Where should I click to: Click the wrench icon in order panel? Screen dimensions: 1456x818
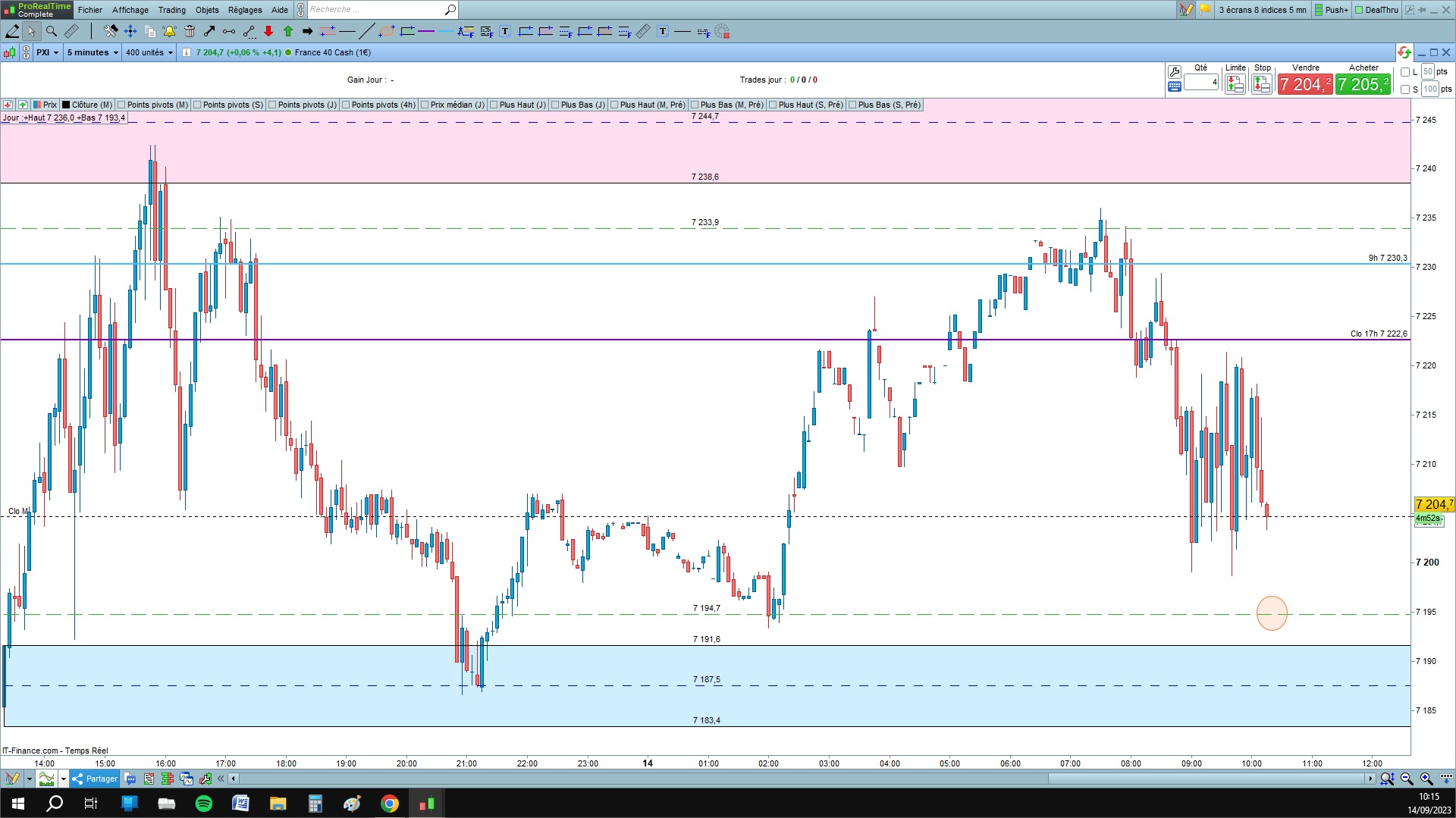pos(1175,71)
